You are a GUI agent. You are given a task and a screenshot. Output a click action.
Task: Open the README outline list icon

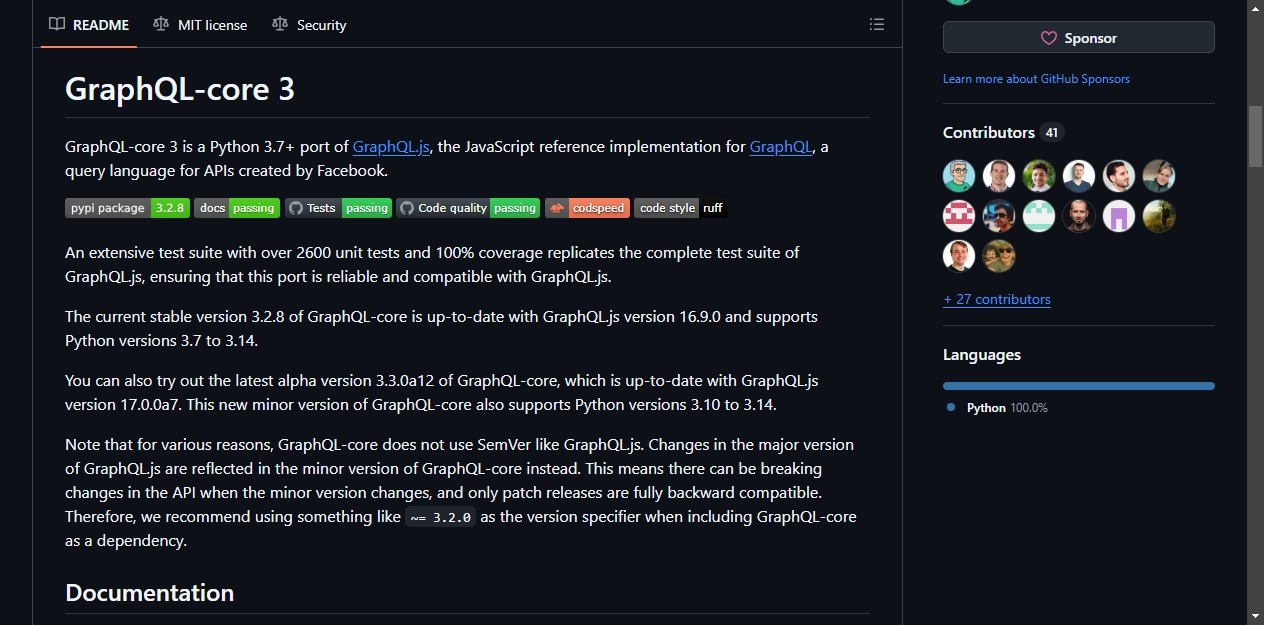click(x=877, y=24)
